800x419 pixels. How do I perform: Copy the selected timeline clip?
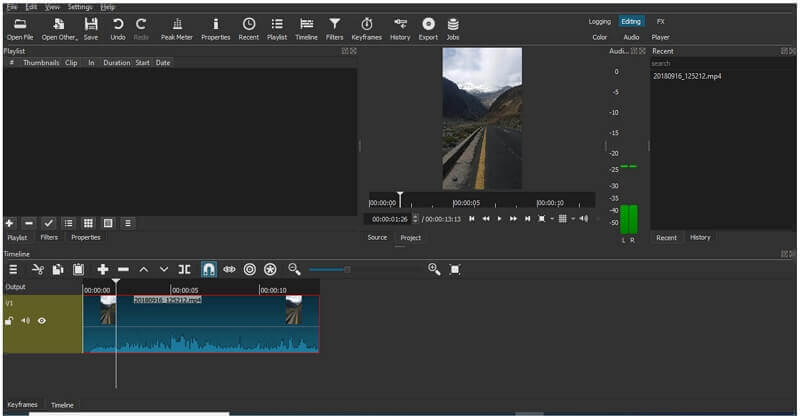[x=58, y=269]
